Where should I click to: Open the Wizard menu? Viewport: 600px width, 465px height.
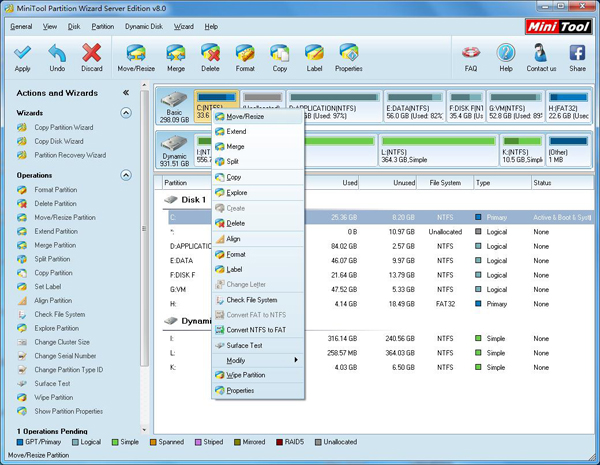[x=184, y=26]
